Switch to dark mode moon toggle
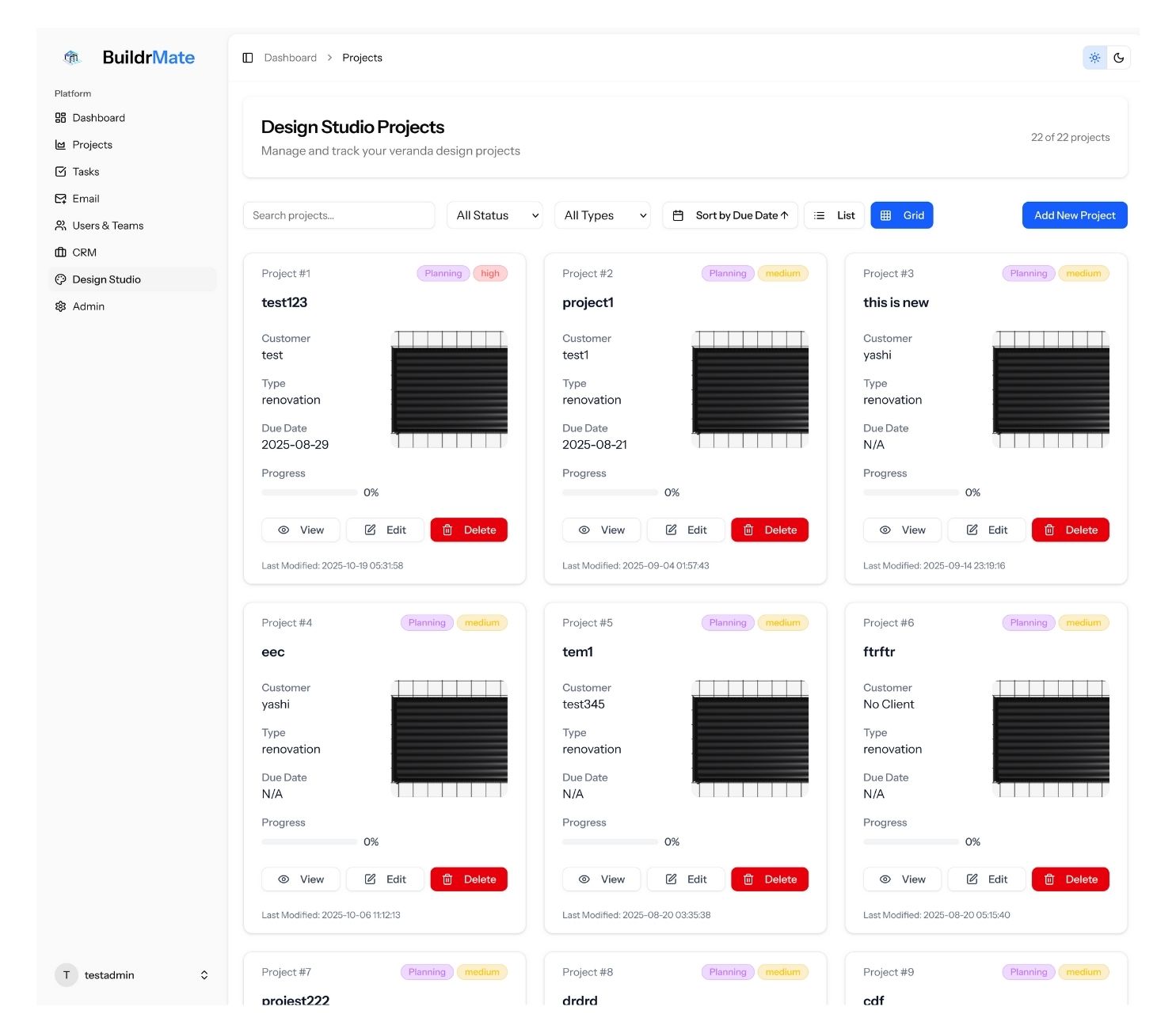This screenshot has width=1176, height=1033. pyautogui.click(x=1118, y=58)
